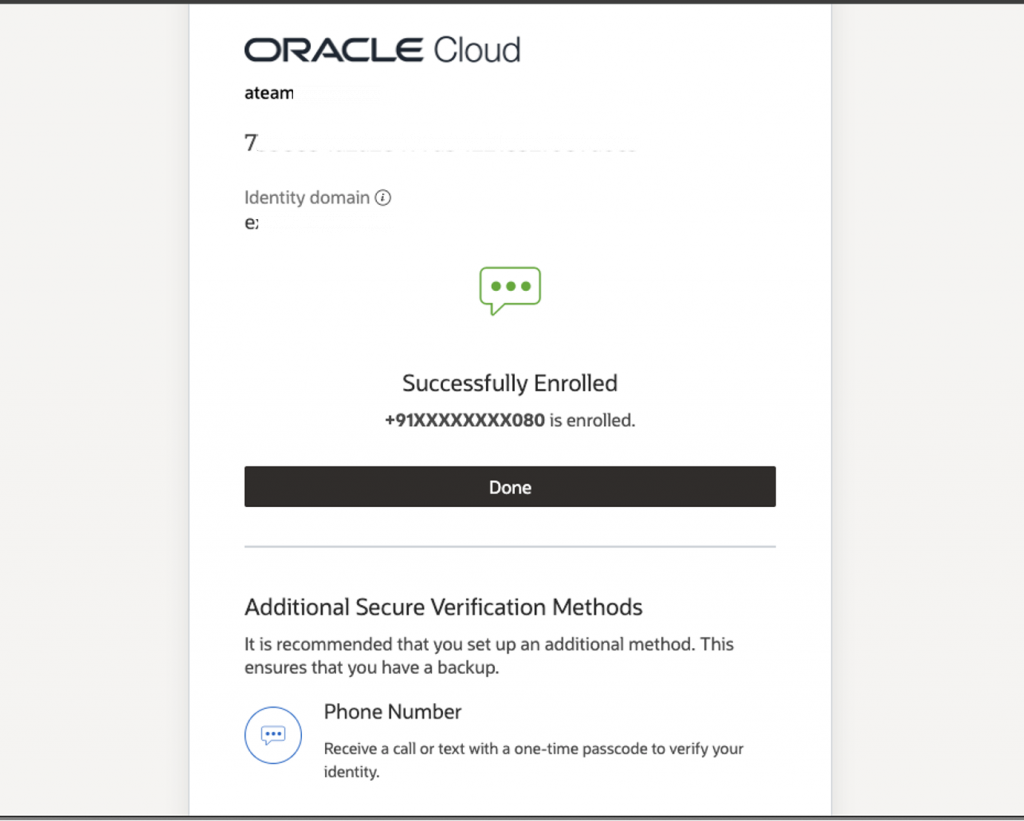
Task: Click the Identity domain info icon
Action: pos(383,198)
